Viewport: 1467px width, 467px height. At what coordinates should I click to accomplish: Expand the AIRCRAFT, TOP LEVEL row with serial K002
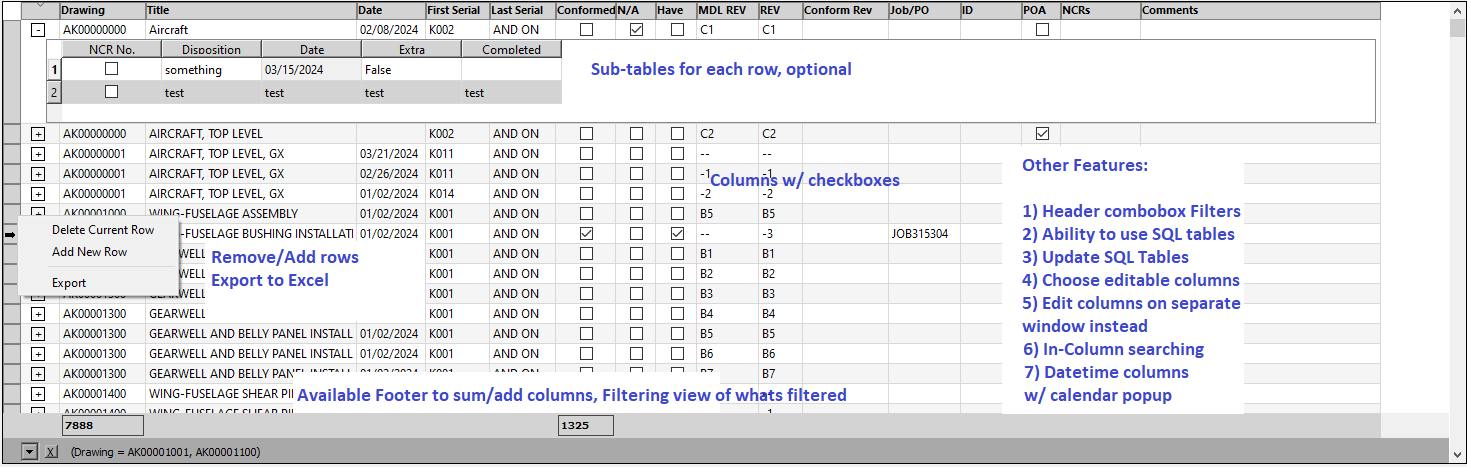coord(38,134)
